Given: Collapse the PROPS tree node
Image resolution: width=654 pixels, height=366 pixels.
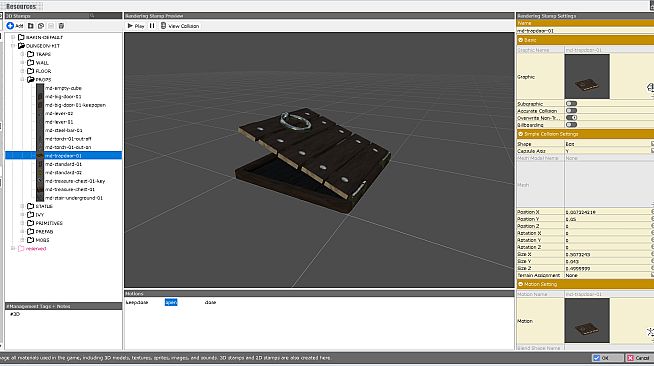Looking at the screenshot, I should tap(23, 79).
